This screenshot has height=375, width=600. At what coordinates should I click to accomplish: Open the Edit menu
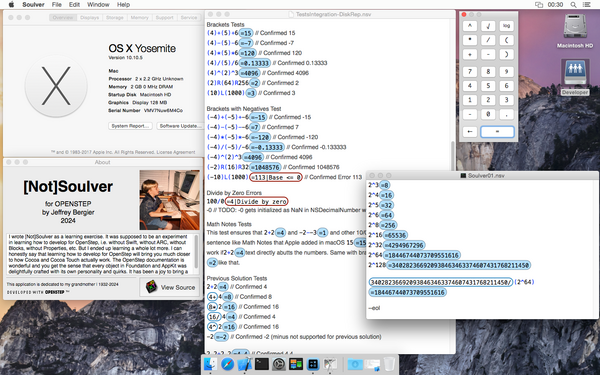74,5
